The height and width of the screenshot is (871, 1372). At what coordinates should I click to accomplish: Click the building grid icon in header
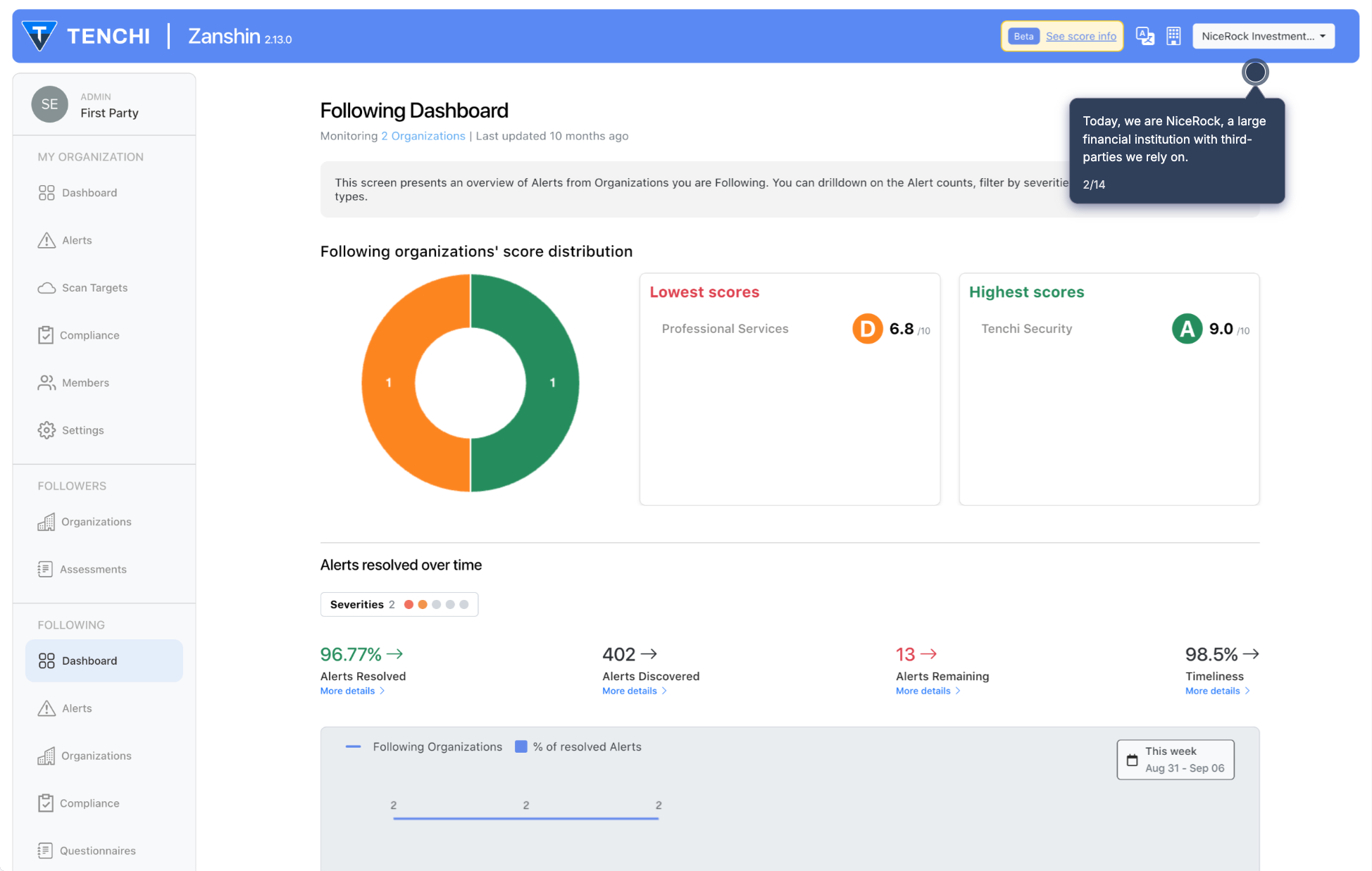1173,36
